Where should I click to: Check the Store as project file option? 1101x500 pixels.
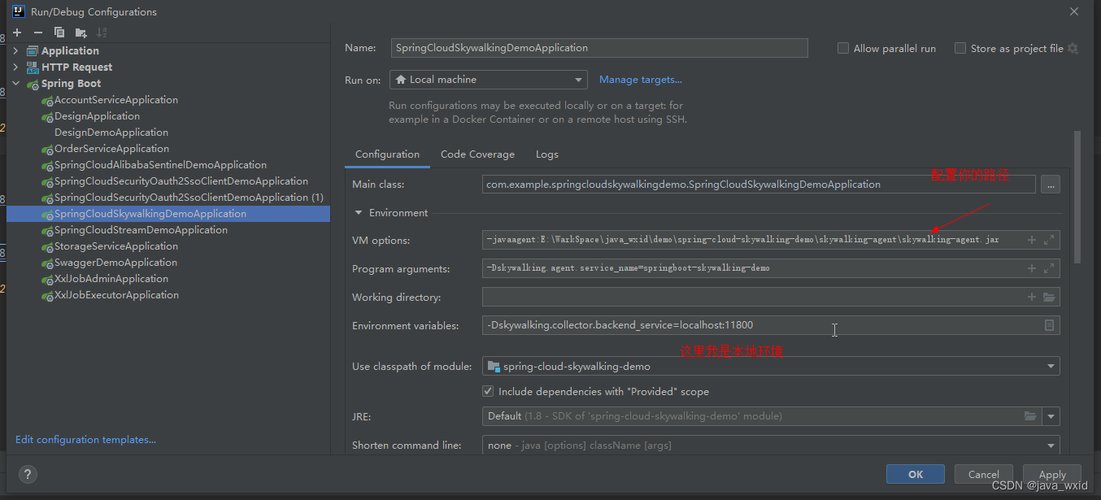(960, 48)
